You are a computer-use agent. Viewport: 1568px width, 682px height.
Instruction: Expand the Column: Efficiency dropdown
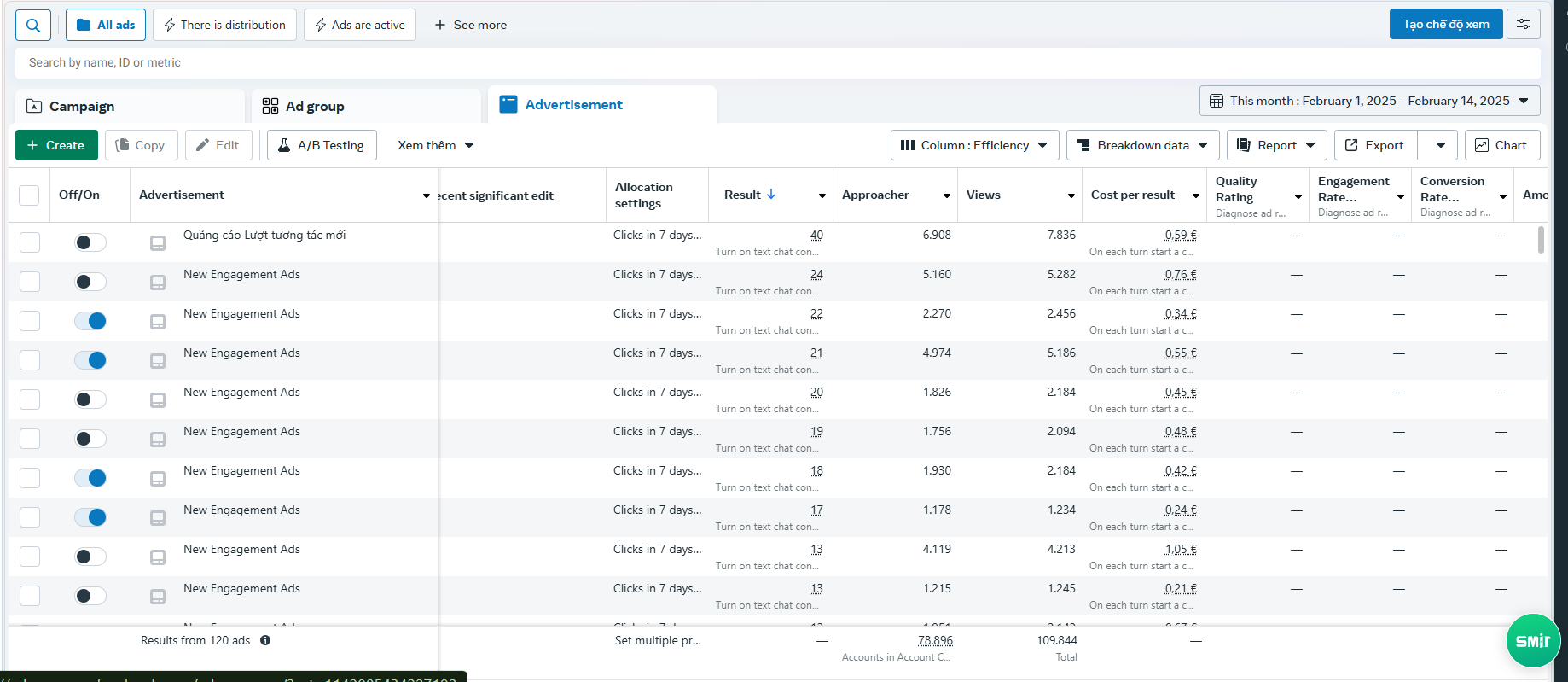[x=974, y=145]
